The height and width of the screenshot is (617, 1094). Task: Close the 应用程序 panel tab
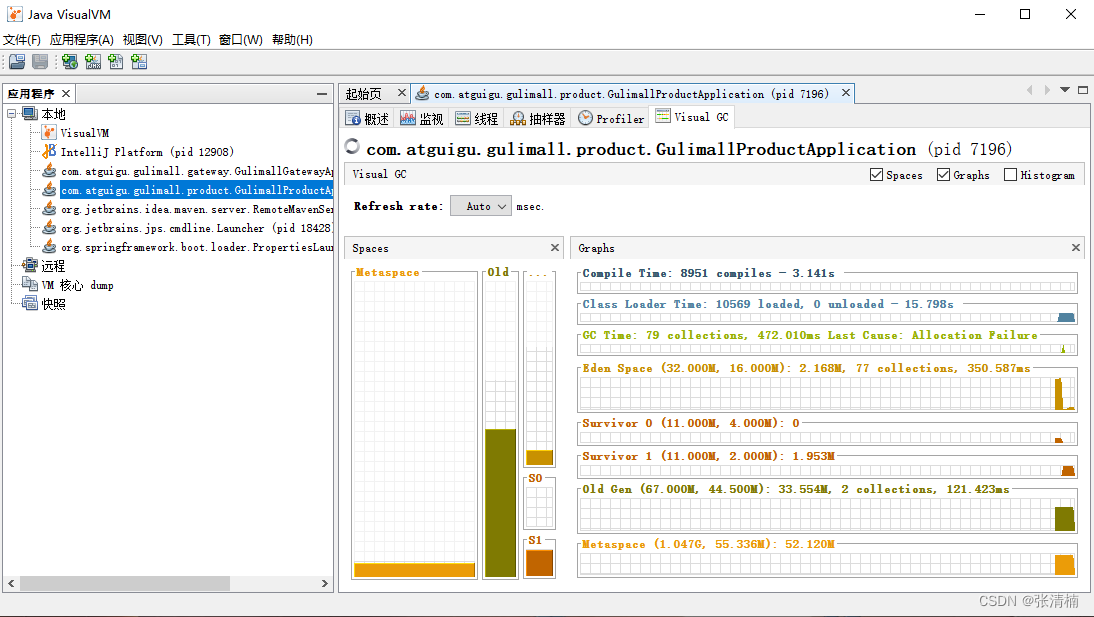(66, 94)
